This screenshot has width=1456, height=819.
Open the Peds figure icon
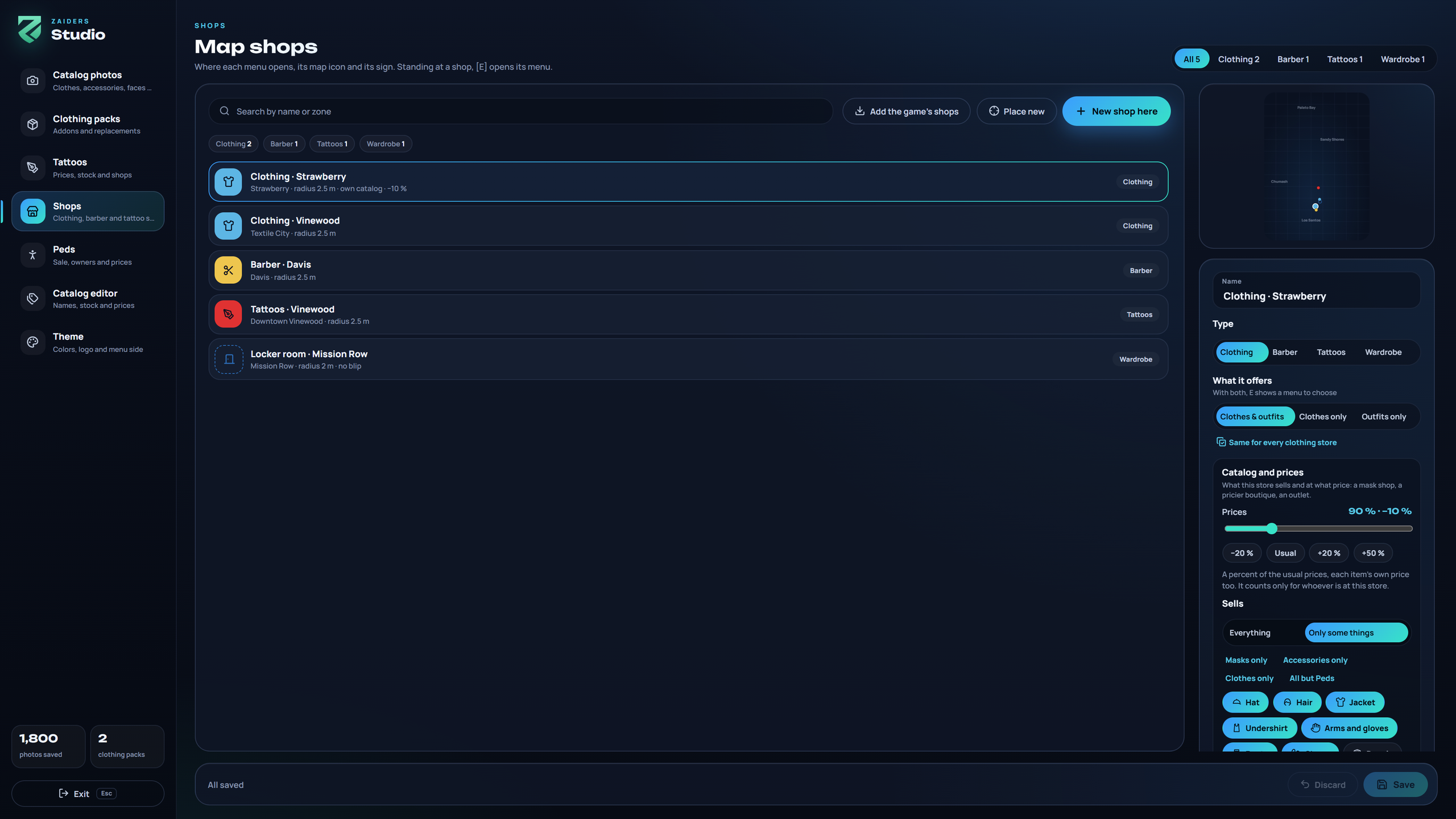[x=32, y=255]
